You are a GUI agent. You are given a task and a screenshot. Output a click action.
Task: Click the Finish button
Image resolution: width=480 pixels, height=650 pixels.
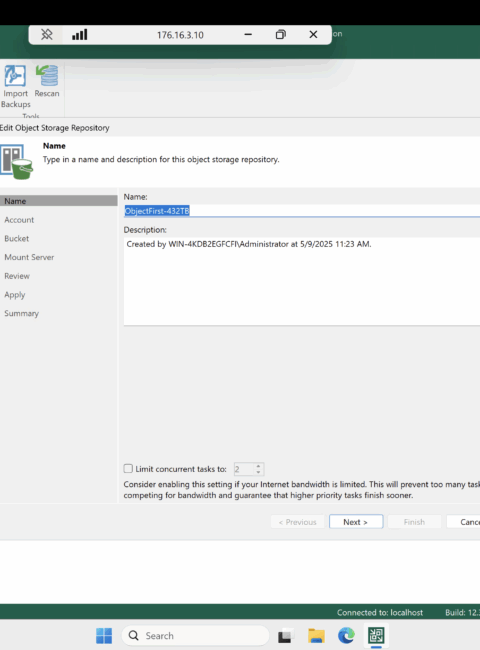click(414, 522)
